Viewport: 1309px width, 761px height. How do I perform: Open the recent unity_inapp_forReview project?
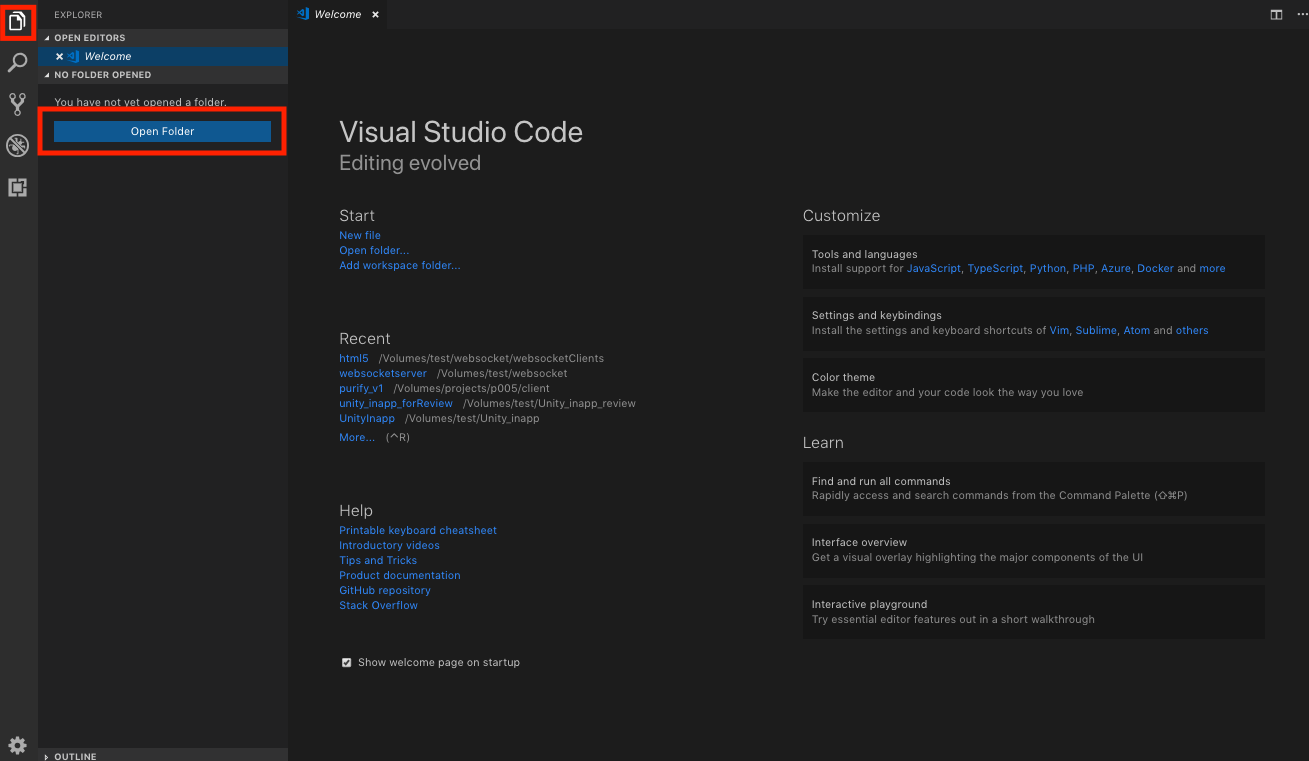coord(396,403)
